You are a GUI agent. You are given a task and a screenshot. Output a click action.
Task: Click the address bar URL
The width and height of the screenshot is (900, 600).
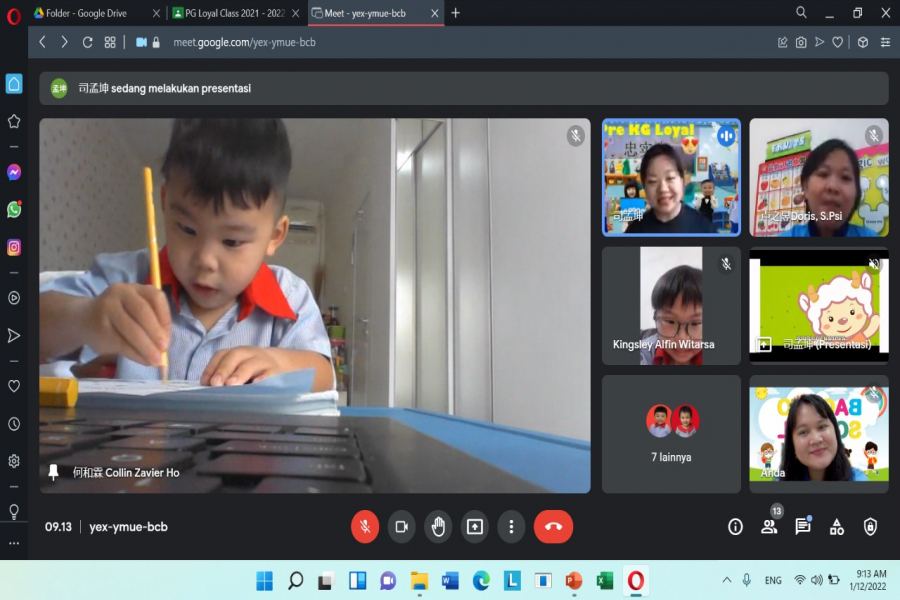(x=244, y=42)
